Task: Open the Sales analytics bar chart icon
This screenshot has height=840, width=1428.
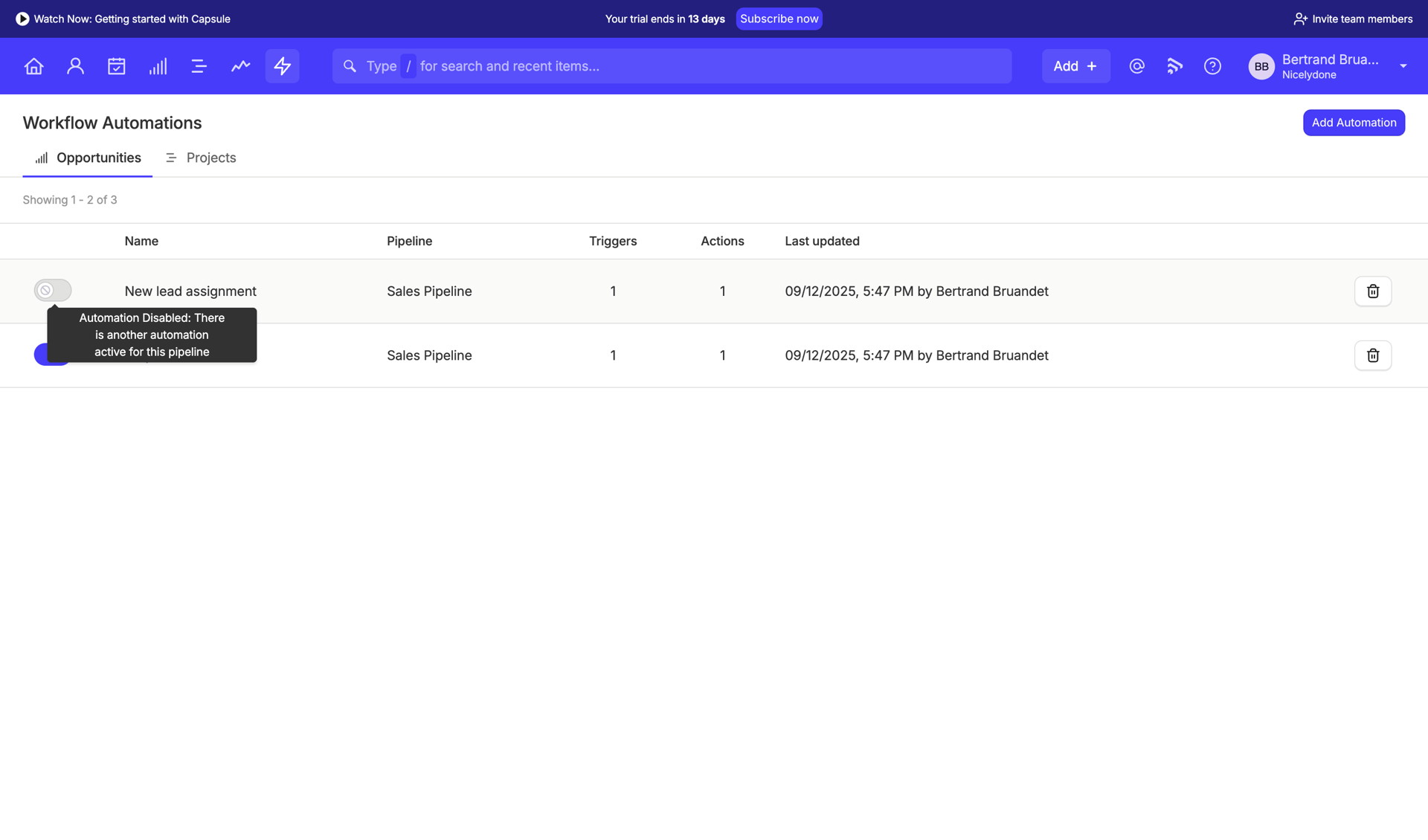Action: 158,66
